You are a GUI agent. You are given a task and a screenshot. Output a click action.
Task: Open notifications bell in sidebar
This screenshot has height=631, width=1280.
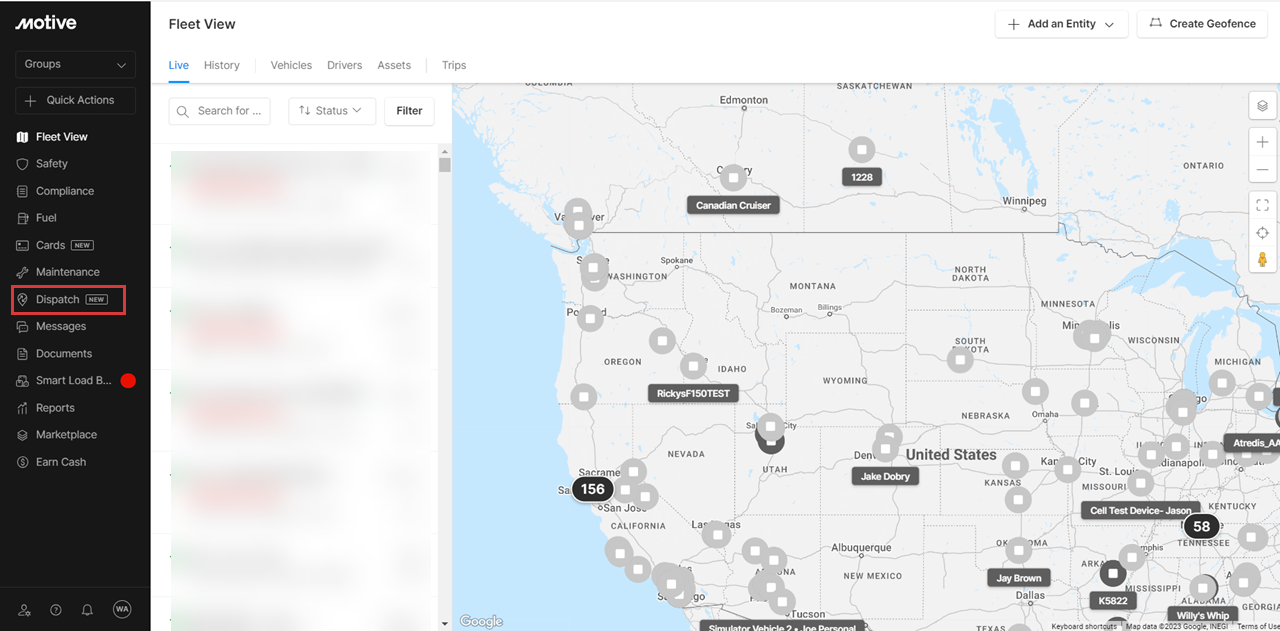coord(88,610)
